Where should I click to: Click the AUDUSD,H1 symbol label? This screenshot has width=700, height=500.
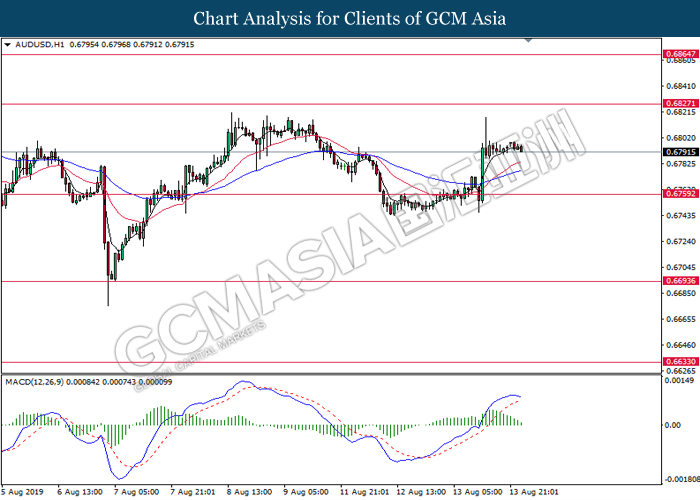pyautogui.click(x=40, y=45)
